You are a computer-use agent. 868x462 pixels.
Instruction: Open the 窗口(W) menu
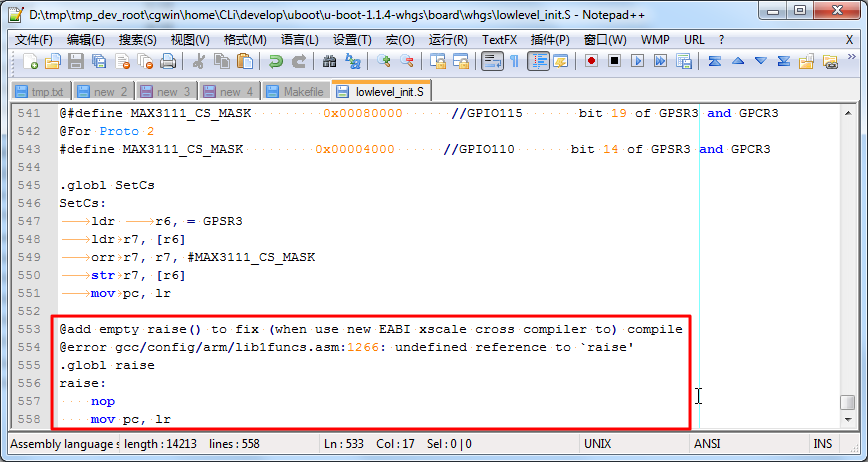[605, 40]
